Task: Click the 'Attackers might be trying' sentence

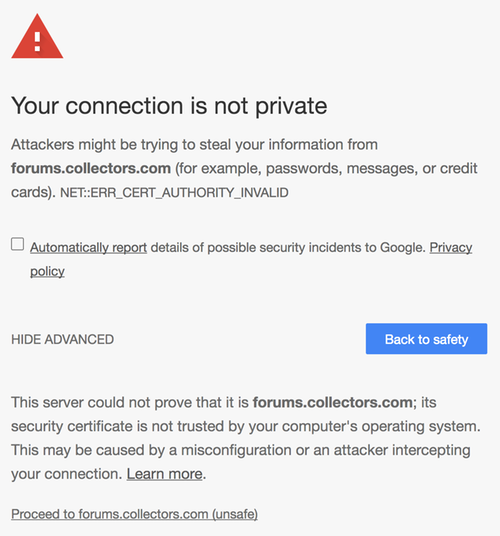Action: pyautogui.click(x=194, y=145)
